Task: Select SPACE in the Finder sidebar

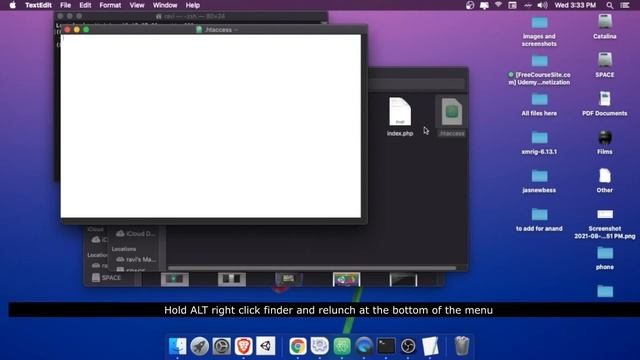Action: point(107,278)
